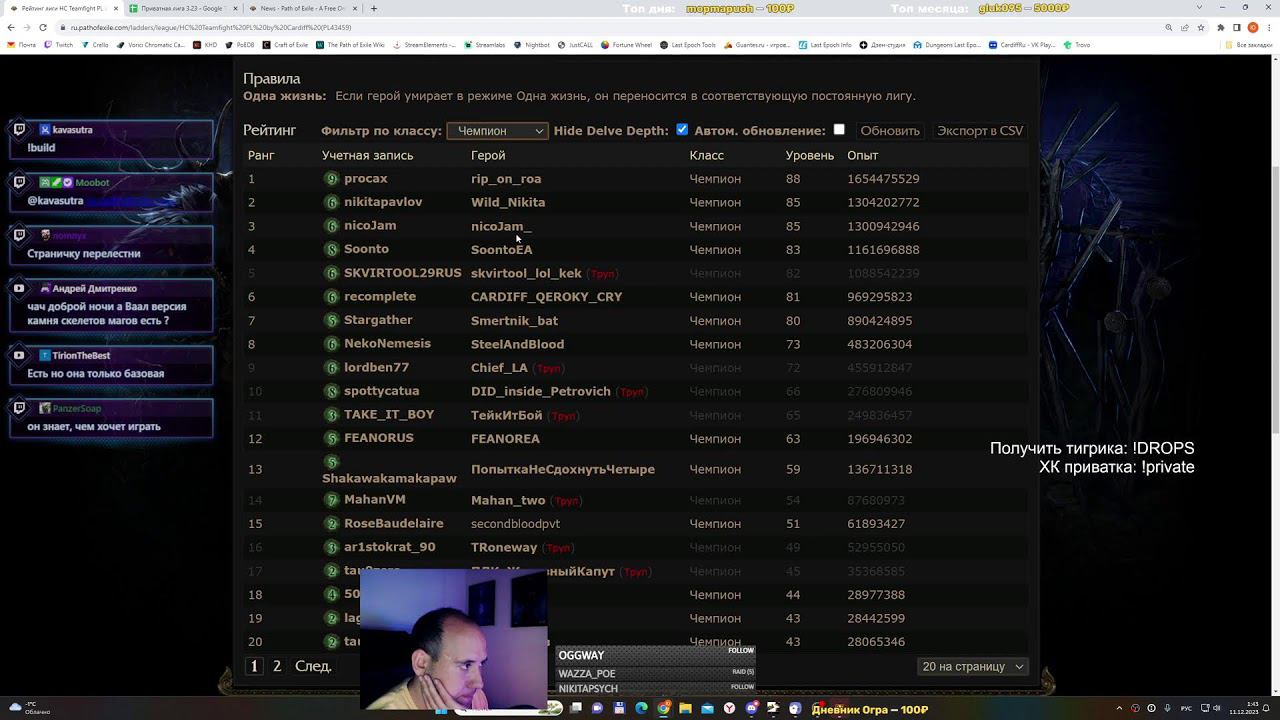Viewport: 1280px width, 720px height.
Task: Click the challenge badge icon next to FEANORUS
Action: click(x=332, y=438)
